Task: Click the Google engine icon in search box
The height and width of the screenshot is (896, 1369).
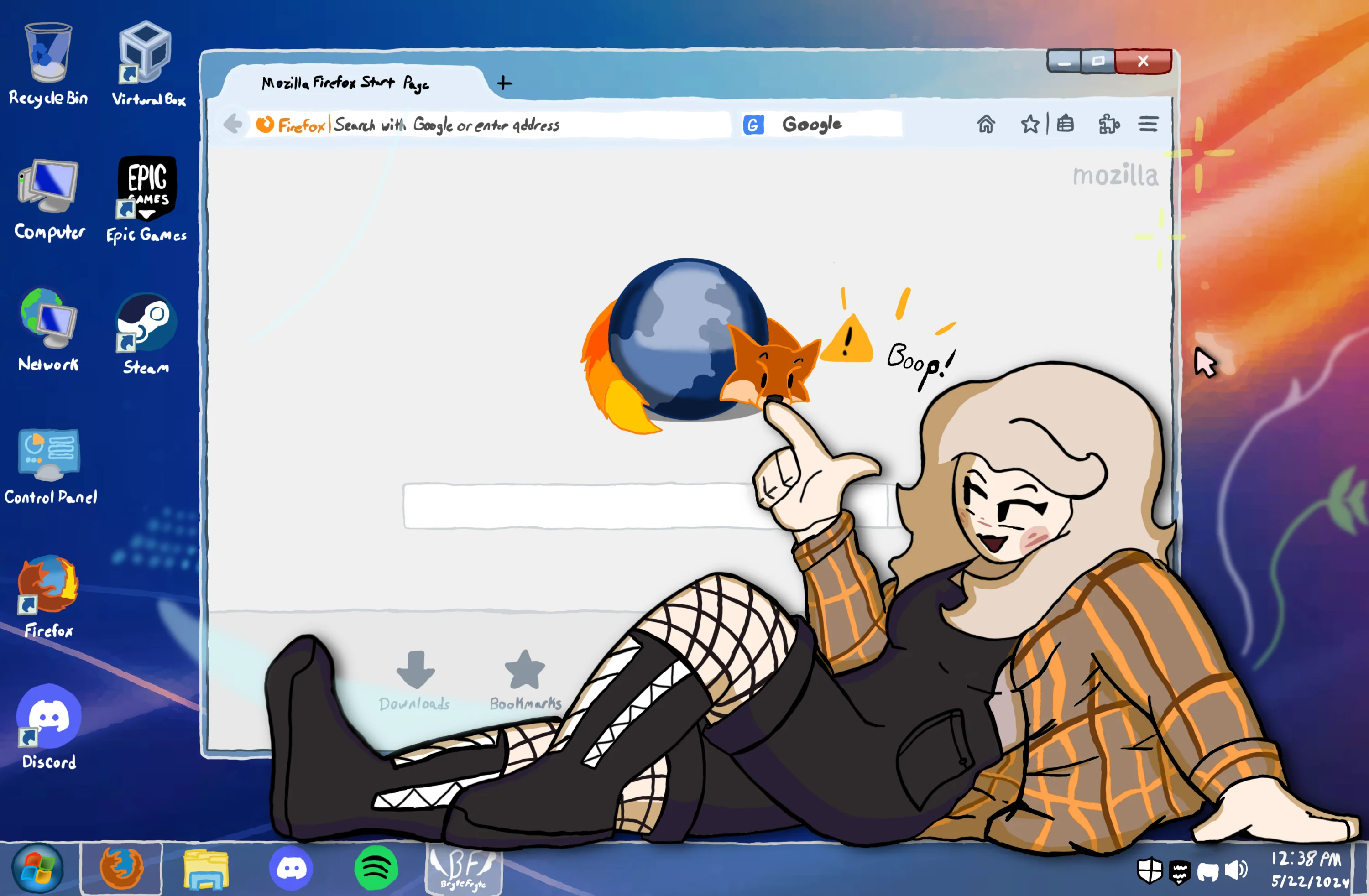Action: (x=753, y=125)
